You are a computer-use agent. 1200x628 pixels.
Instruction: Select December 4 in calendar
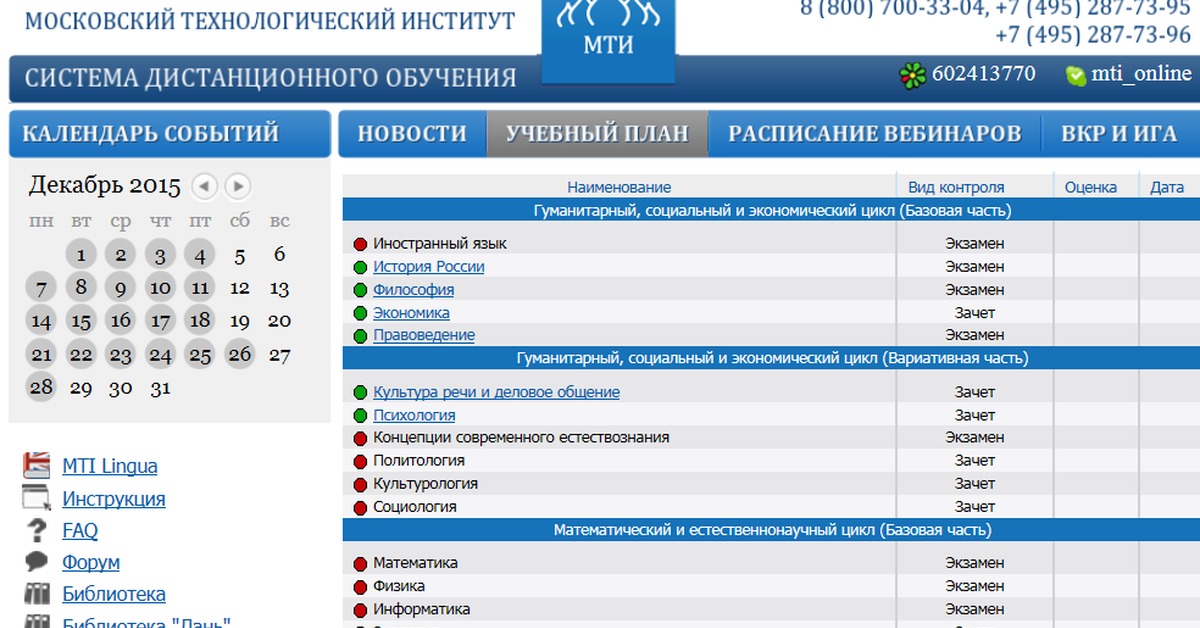tap(200, 254)
